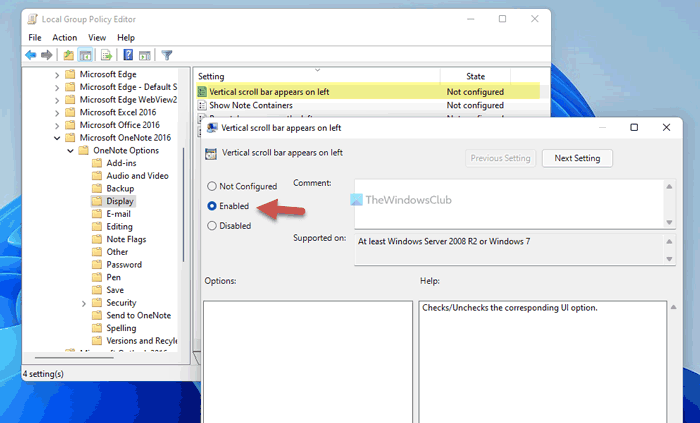Select the Editing tree item
Image resolution: width=700 pixels, height=423 pixels.
(119, 227)
